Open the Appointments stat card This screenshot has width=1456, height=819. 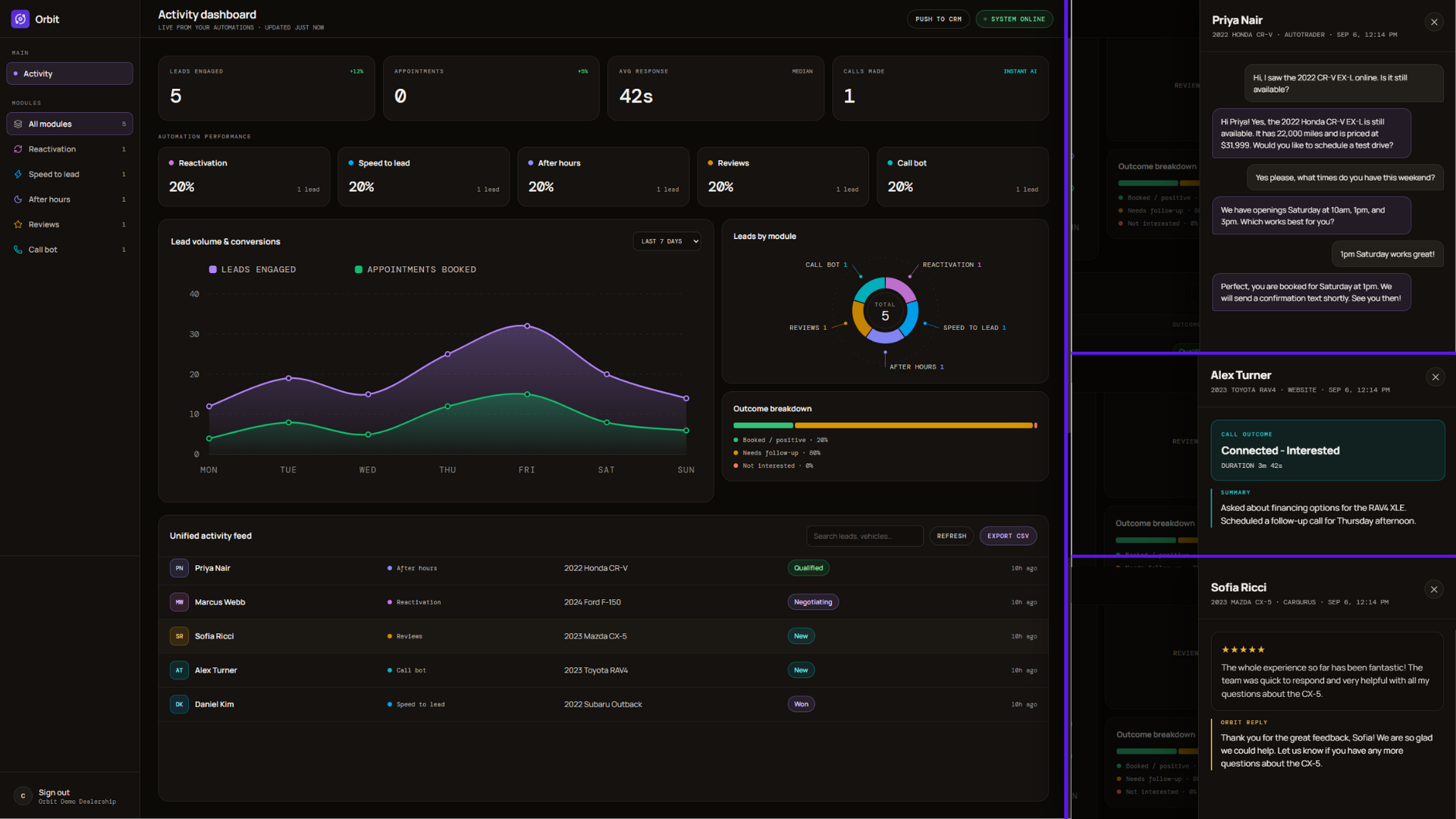tap(491, 88)
